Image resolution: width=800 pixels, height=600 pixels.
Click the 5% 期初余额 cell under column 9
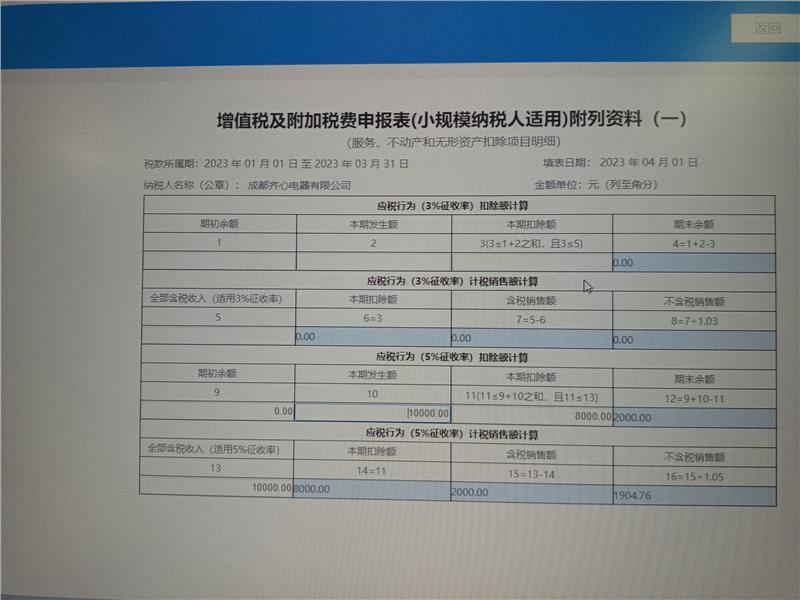pos(218,411)
